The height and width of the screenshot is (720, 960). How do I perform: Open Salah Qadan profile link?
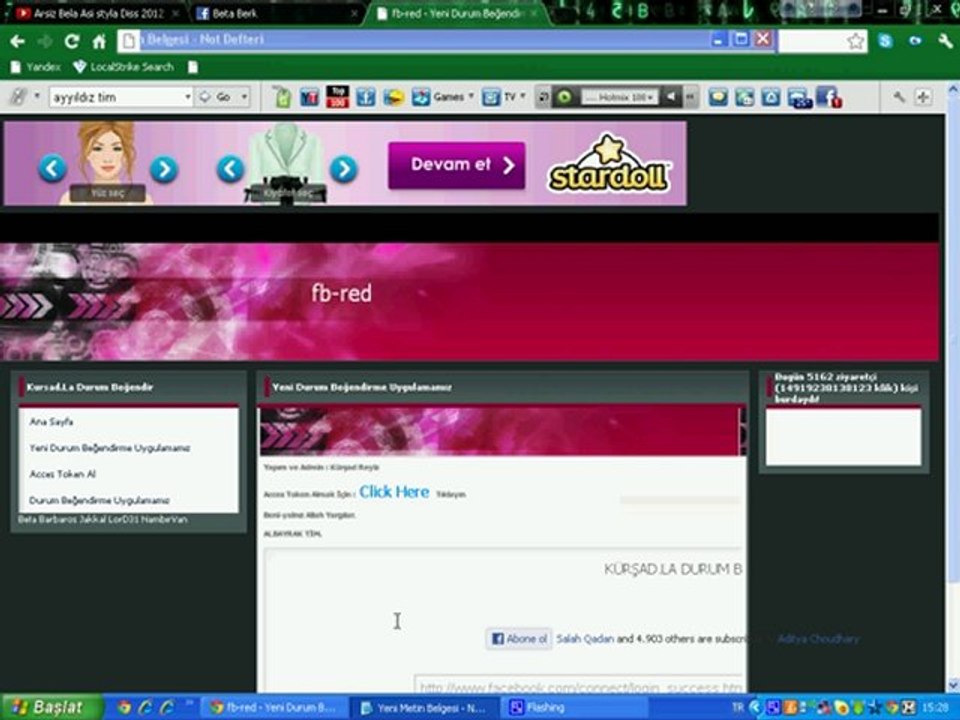(x=585, y=639)
